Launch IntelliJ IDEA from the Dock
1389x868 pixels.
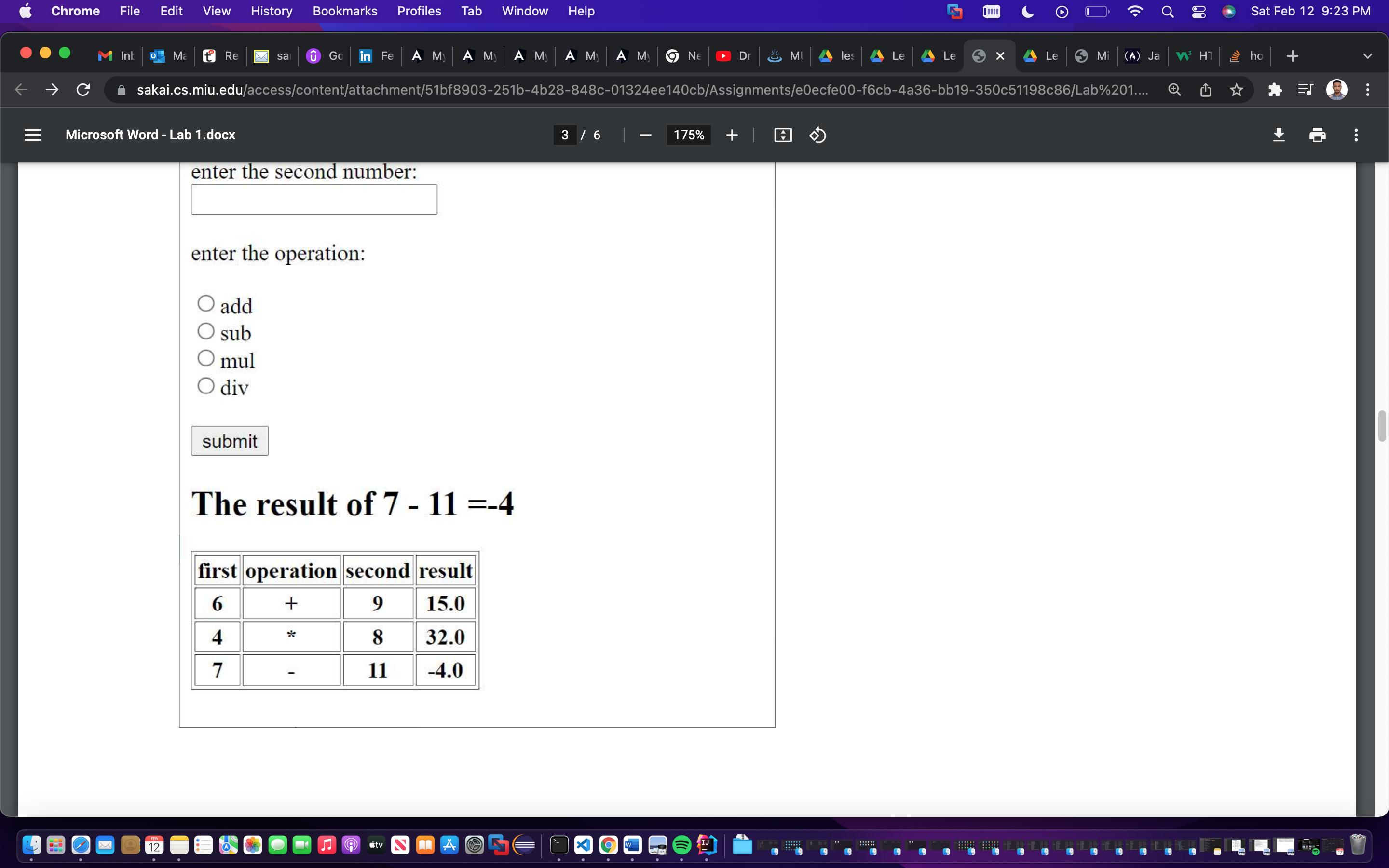[x=706, y=844]
